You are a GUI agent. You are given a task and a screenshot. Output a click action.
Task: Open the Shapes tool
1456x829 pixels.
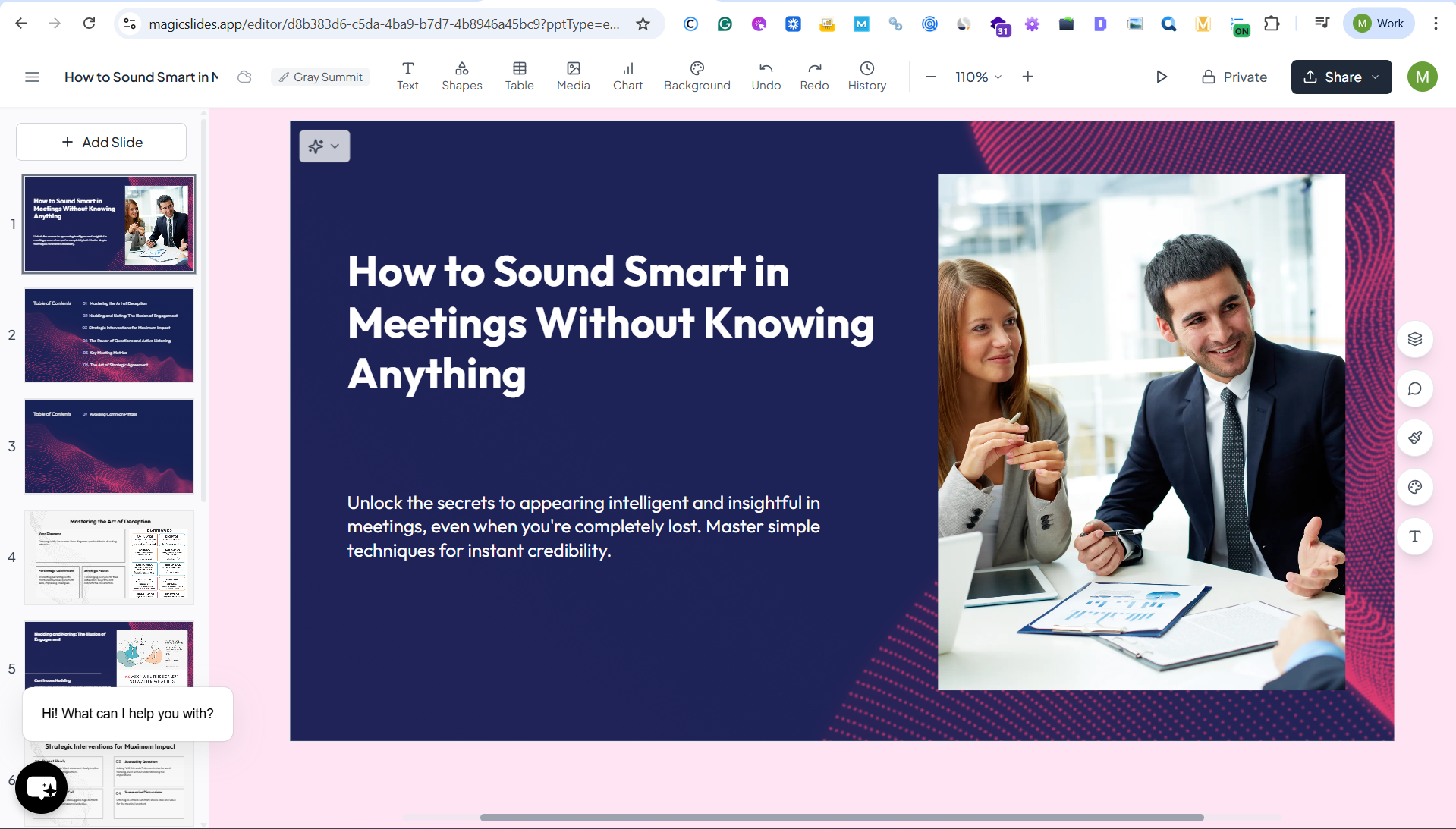(x=461, y=77)
